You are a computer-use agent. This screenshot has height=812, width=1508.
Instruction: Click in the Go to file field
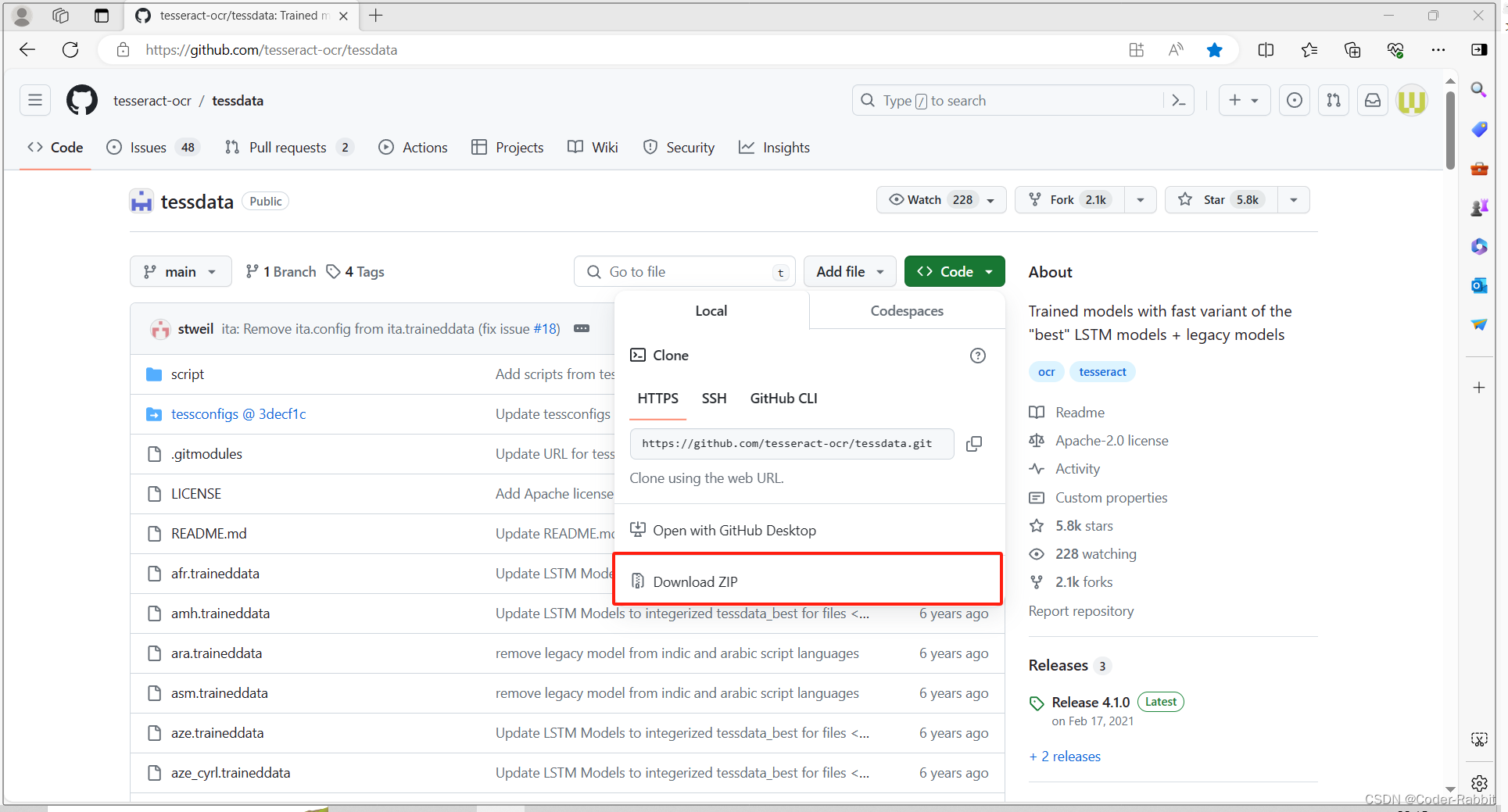click(685, 272)
